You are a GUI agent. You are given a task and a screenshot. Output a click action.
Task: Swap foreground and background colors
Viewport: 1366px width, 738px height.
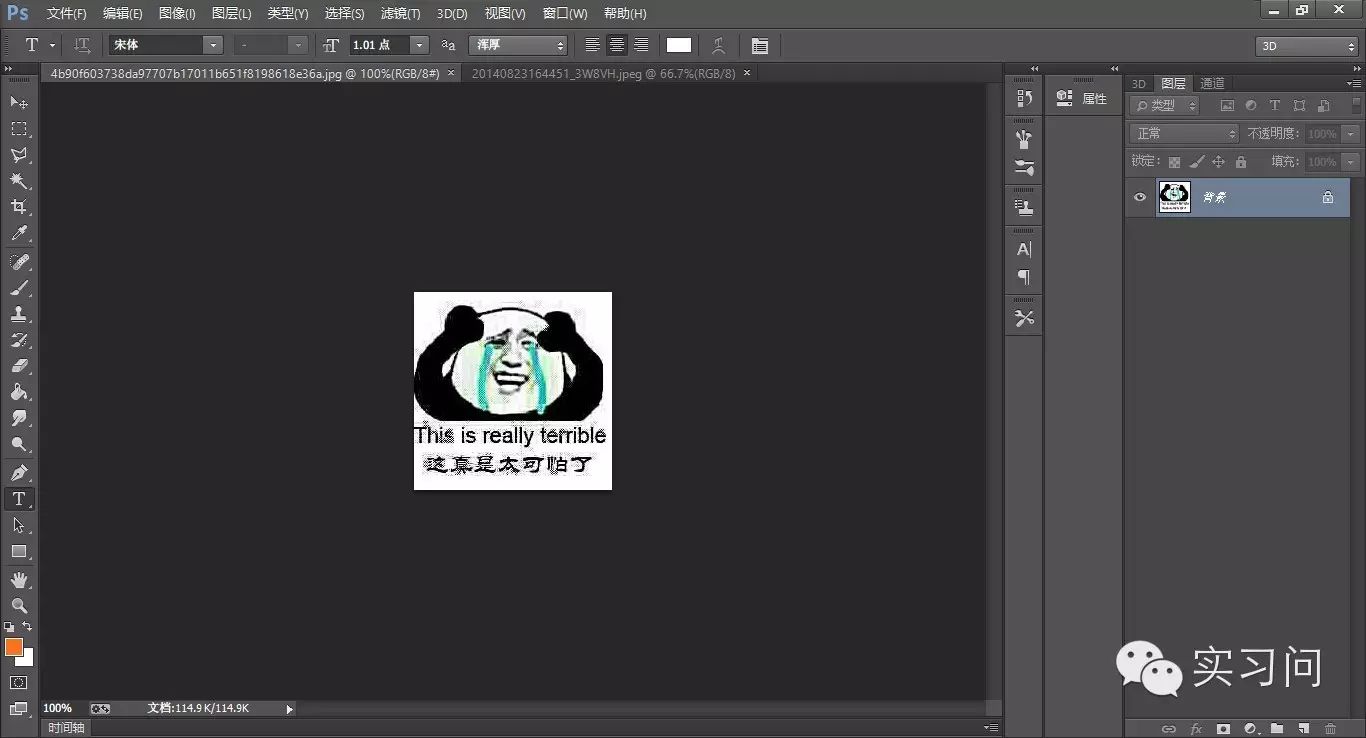(27, 626)
